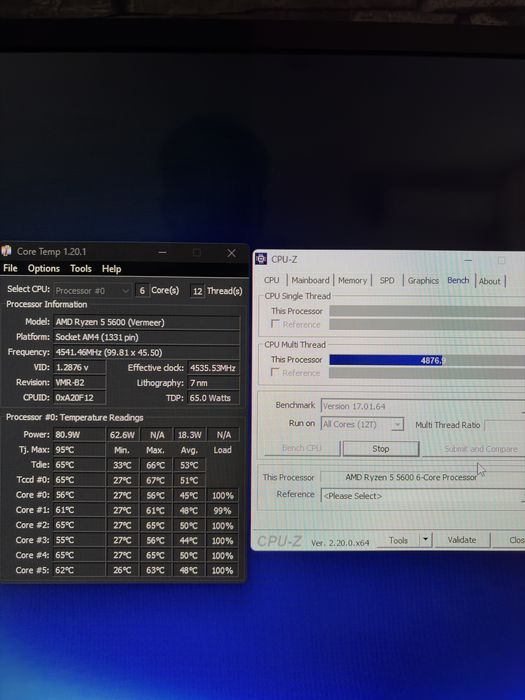The height and width of the screenshot is (700, 525).
Task: Switch to the Mainboard tab in CPU-Z
Action: click(310, 280)
